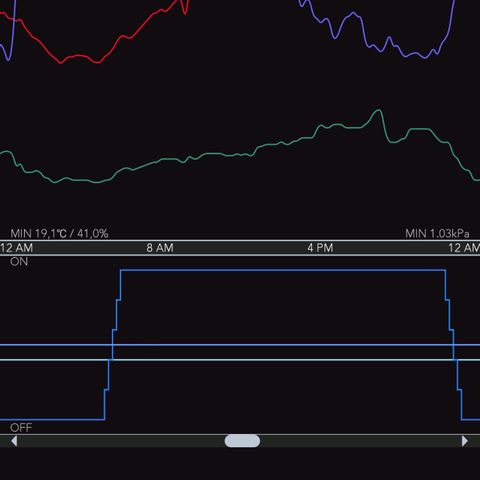Click the left scroll arrow icon
Screen dimensions: 480x480
click(x=14, y=441)
